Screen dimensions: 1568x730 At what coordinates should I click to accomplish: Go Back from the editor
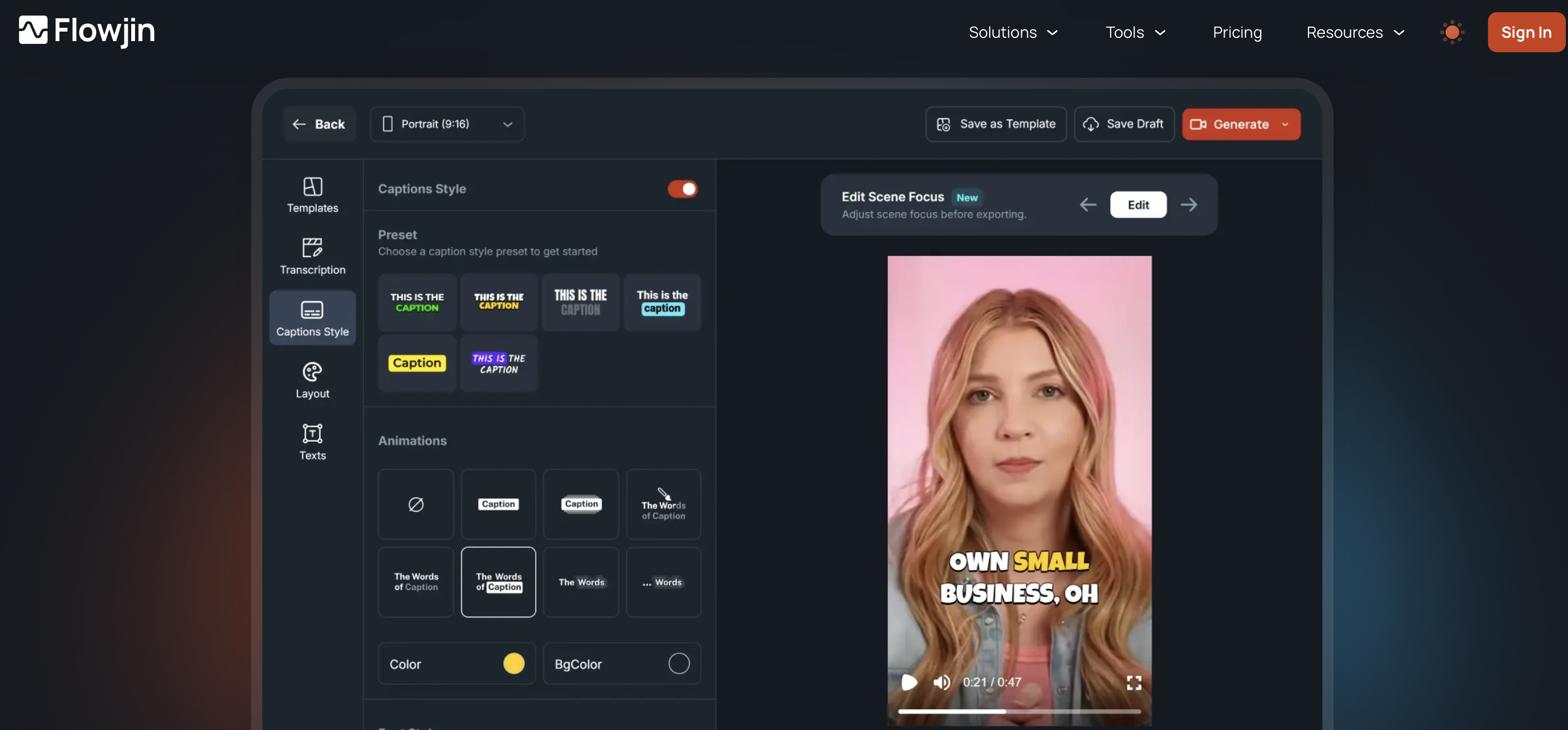coord(319,124)
